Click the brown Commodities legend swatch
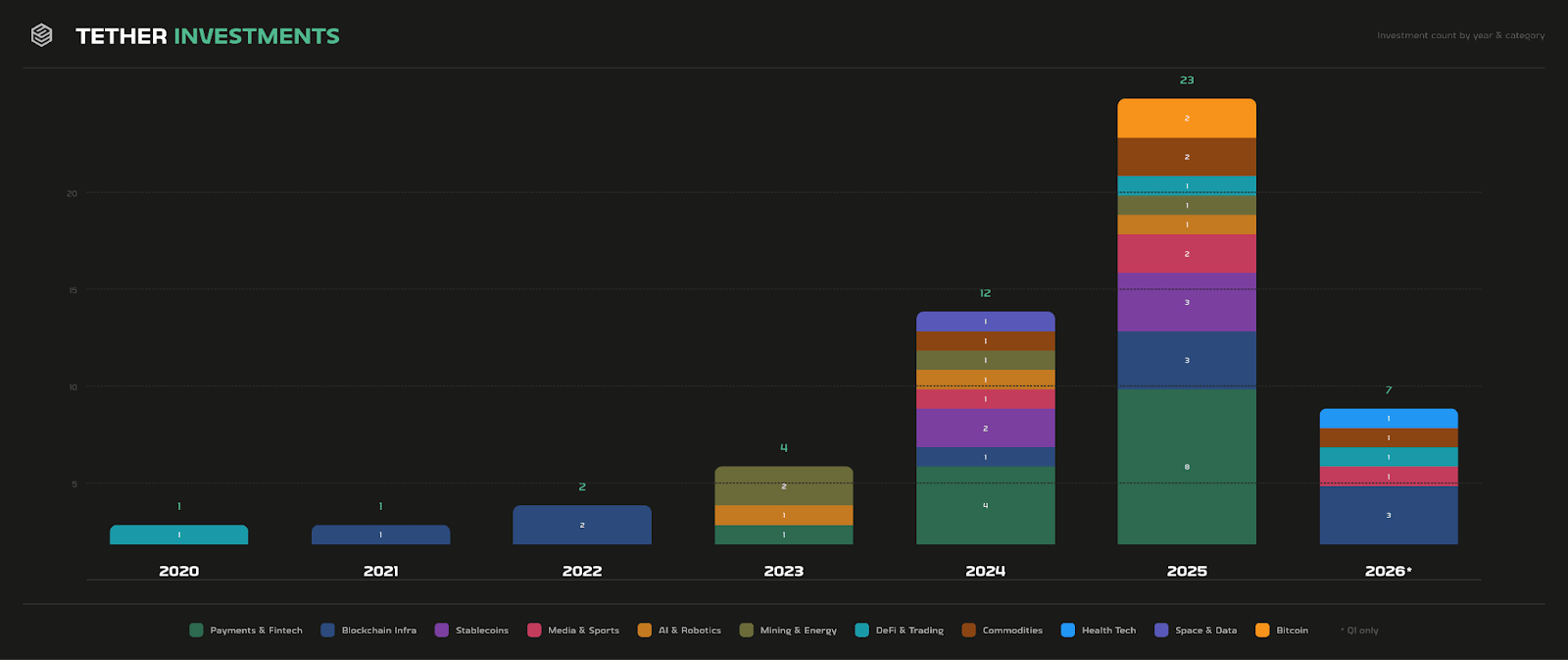1568x660 pixels. 969,630
